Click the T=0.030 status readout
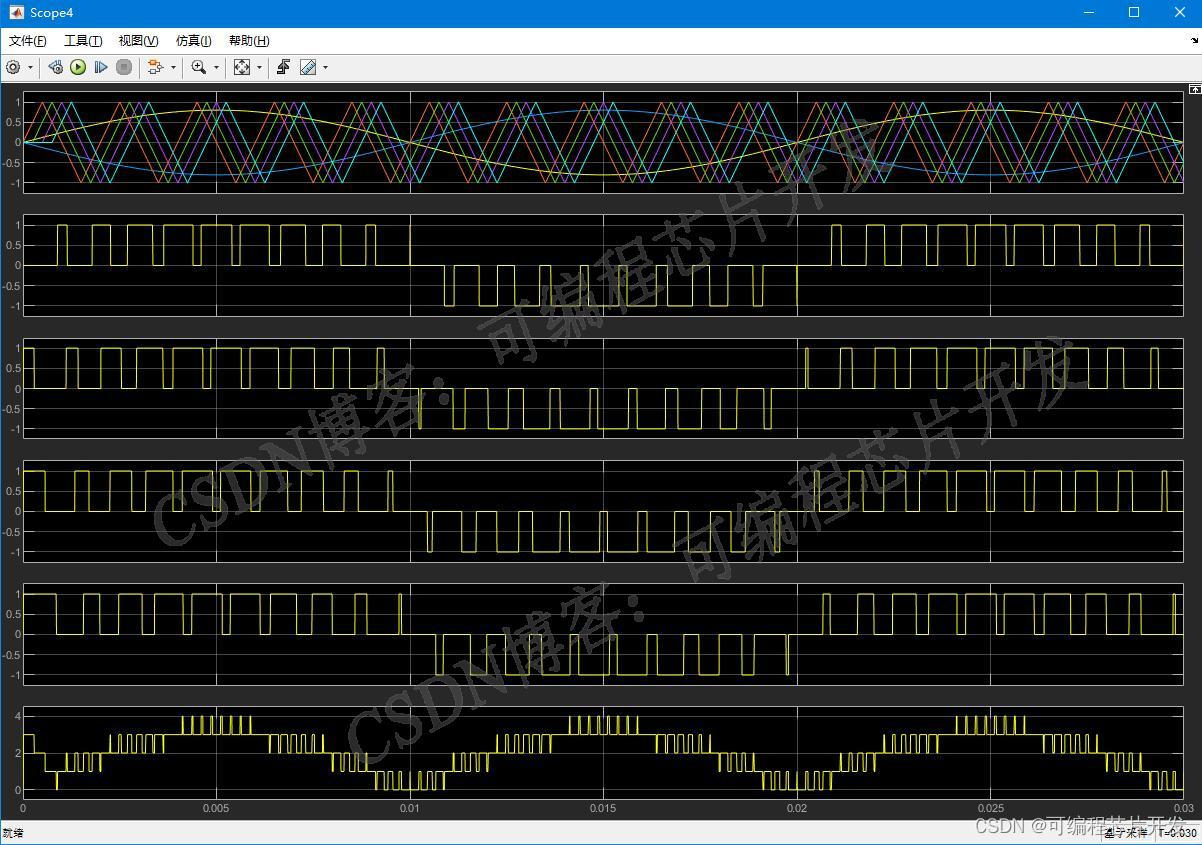Screen dimensions: 1202x845 tap(1177, 832)
